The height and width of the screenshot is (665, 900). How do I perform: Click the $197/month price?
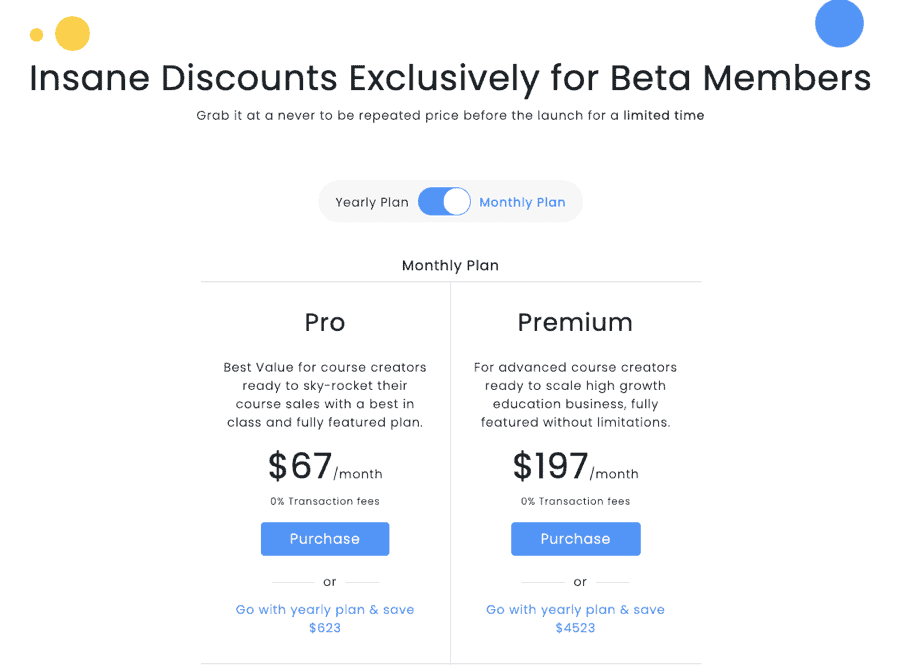575,467
